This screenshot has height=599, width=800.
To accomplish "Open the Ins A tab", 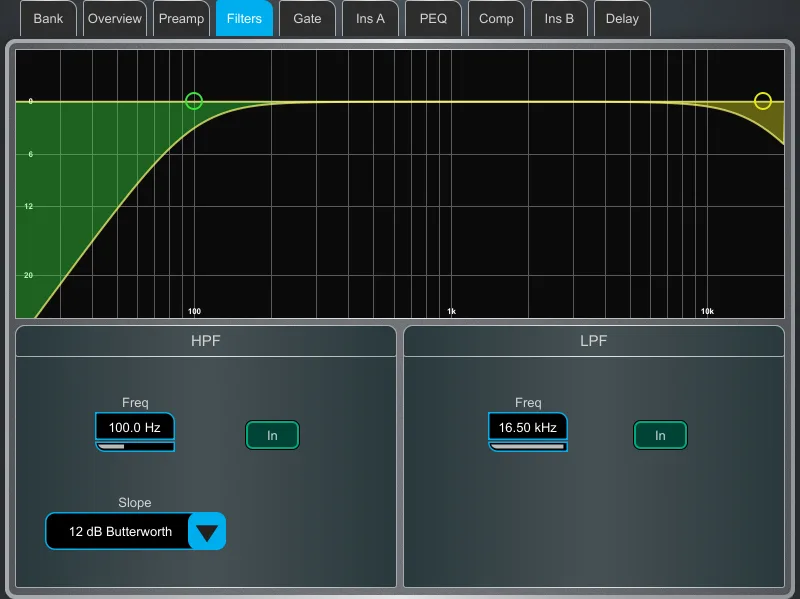I will [370, 18].
